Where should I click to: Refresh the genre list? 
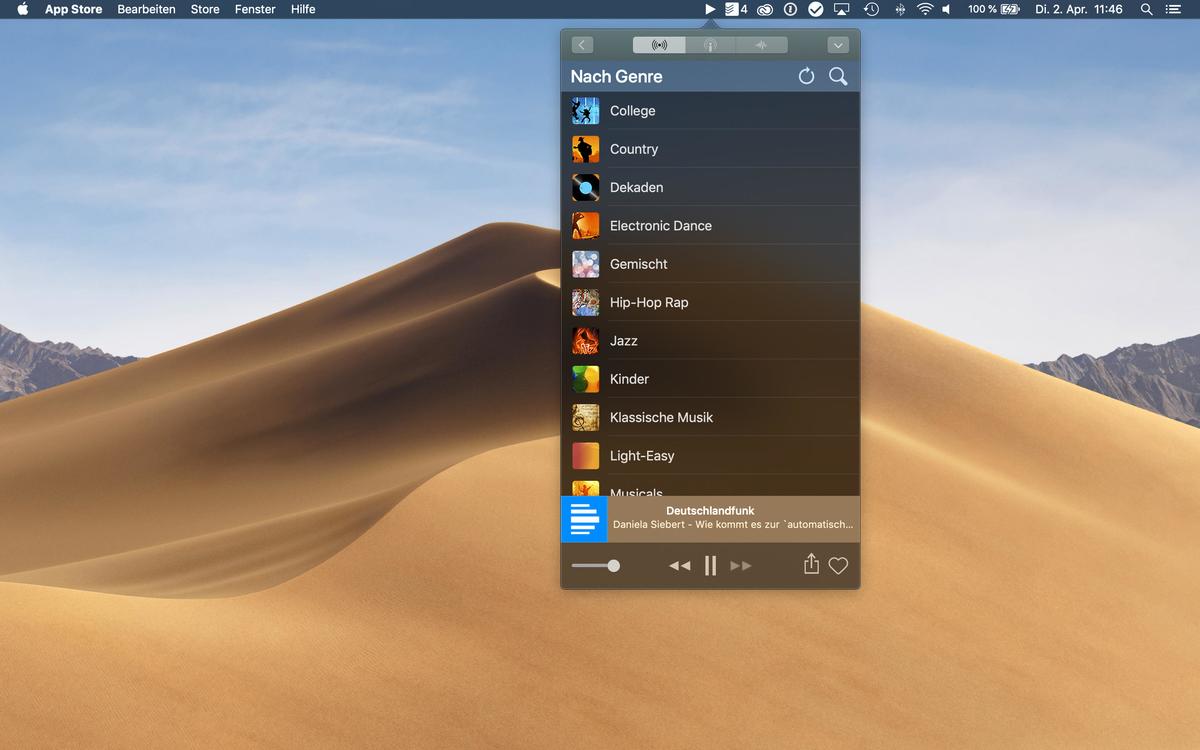pyautogui.click(x=806, y=76)
